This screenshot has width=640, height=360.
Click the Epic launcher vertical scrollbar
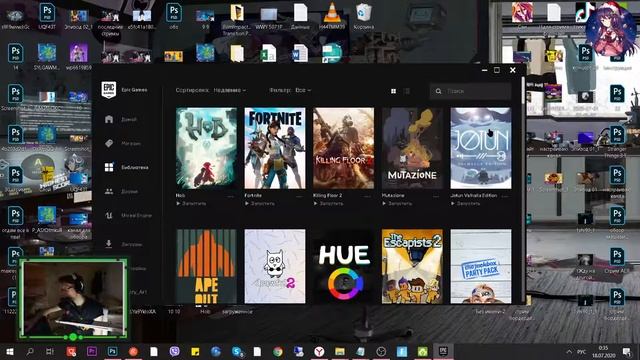point(523,90)
